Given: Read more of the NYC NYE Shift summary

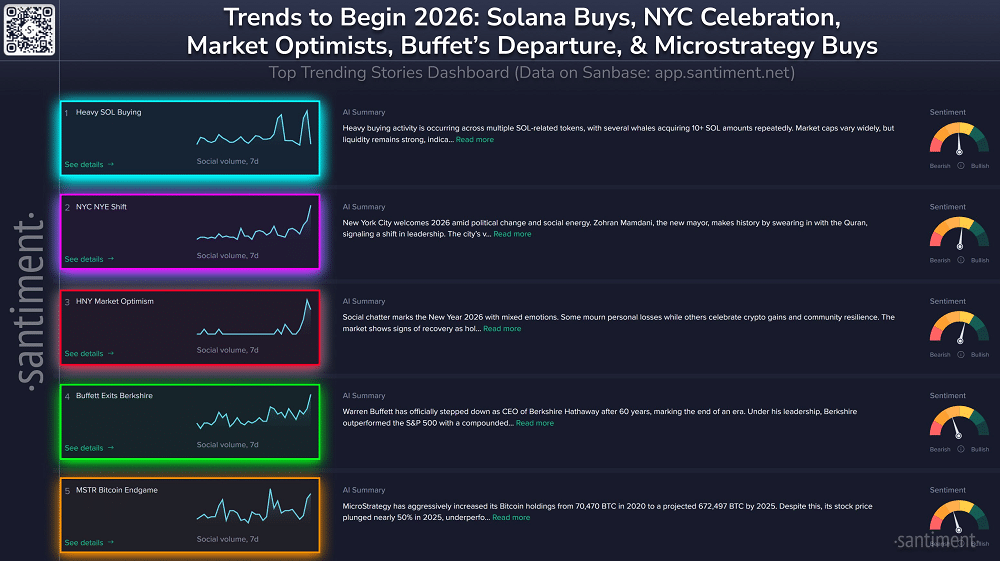Looking at the screenshot, I should pyautogui.click(x=512, y=234).
